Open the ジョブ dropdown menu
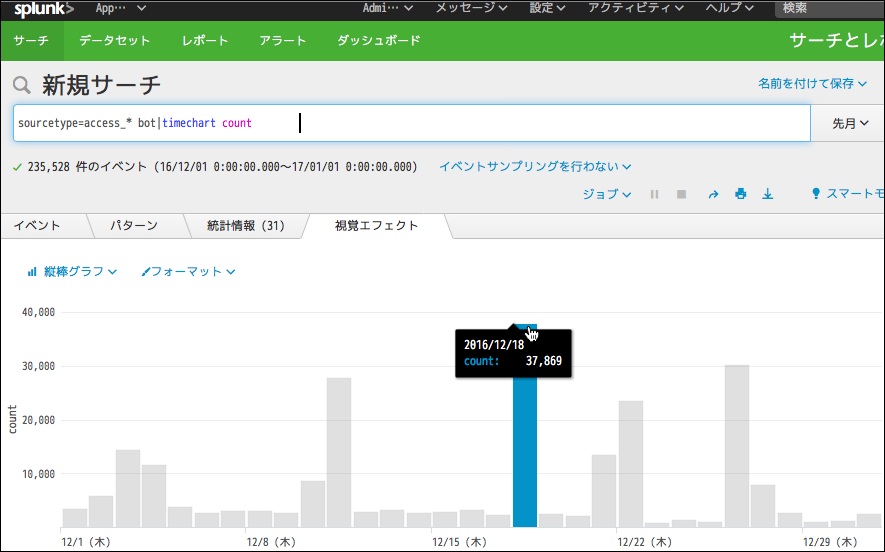 coord(606,194)
